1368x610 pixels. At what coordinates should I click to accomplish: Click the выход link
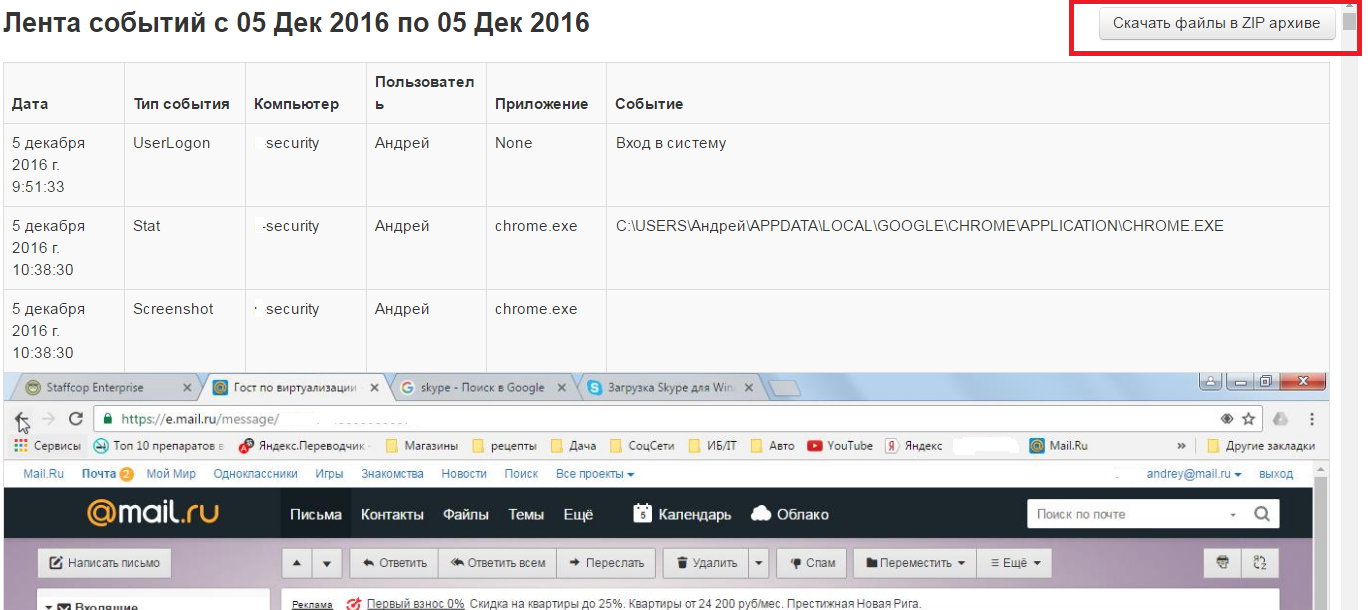1276,474
